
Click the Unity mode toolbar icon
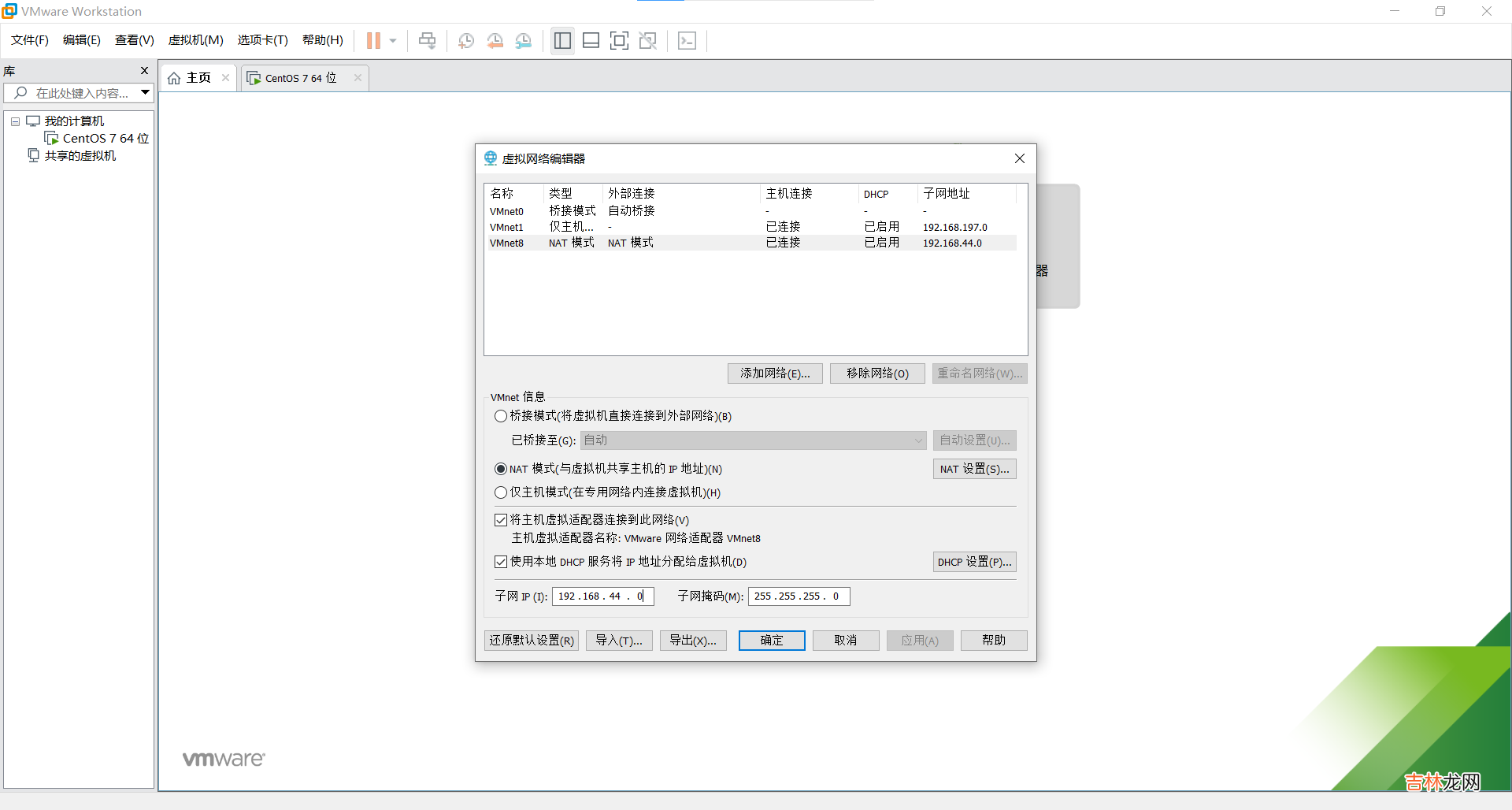click(x=648, y=41)
